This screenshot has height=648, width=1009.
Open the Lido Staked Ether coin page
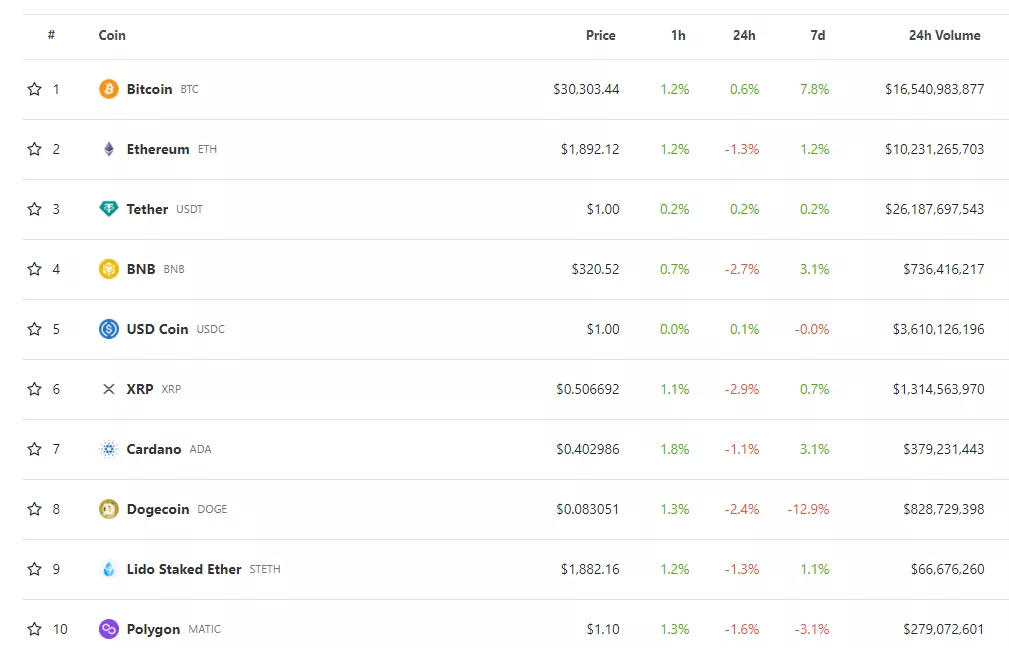tap(184, 569)
